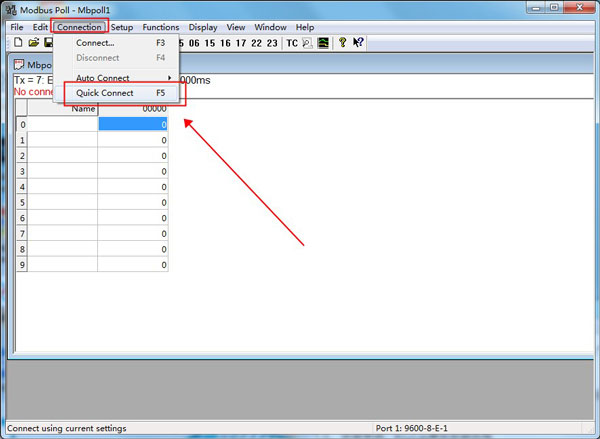
Task: Open the Display menu
Action: pos(203,27)
